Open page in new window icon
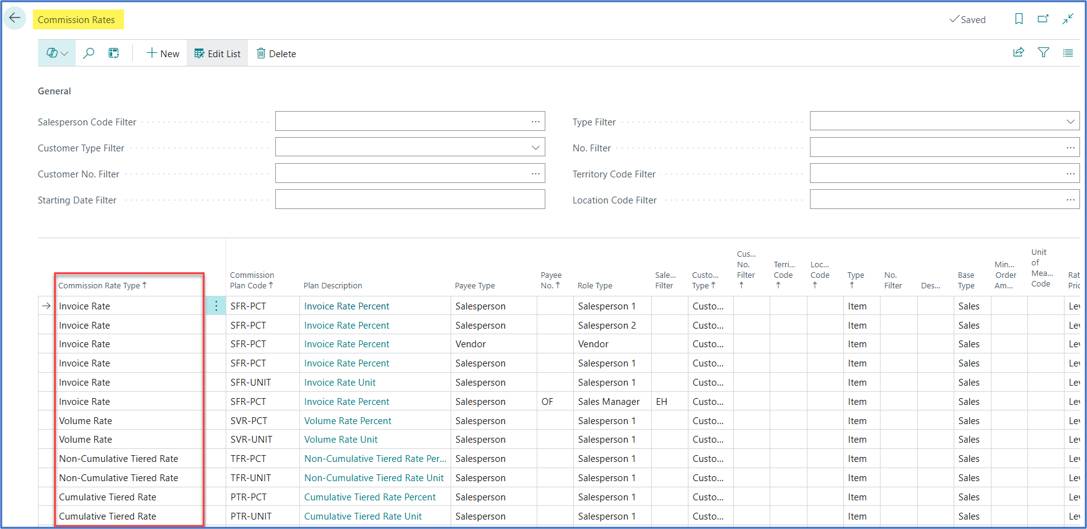This screenshot has width=1087, height=529. (x=1043, y=19)
